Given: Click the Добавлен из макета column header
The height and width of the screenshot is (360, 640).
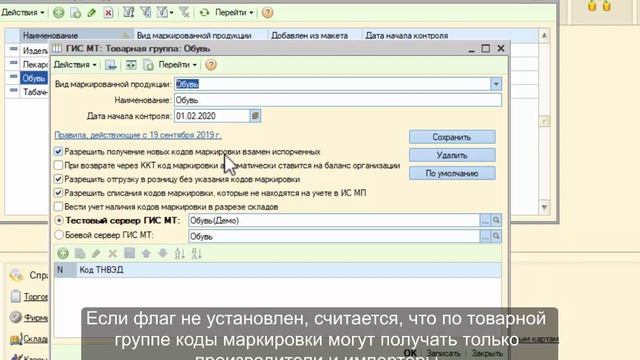Looking at the screenshot, I should 315,36.
